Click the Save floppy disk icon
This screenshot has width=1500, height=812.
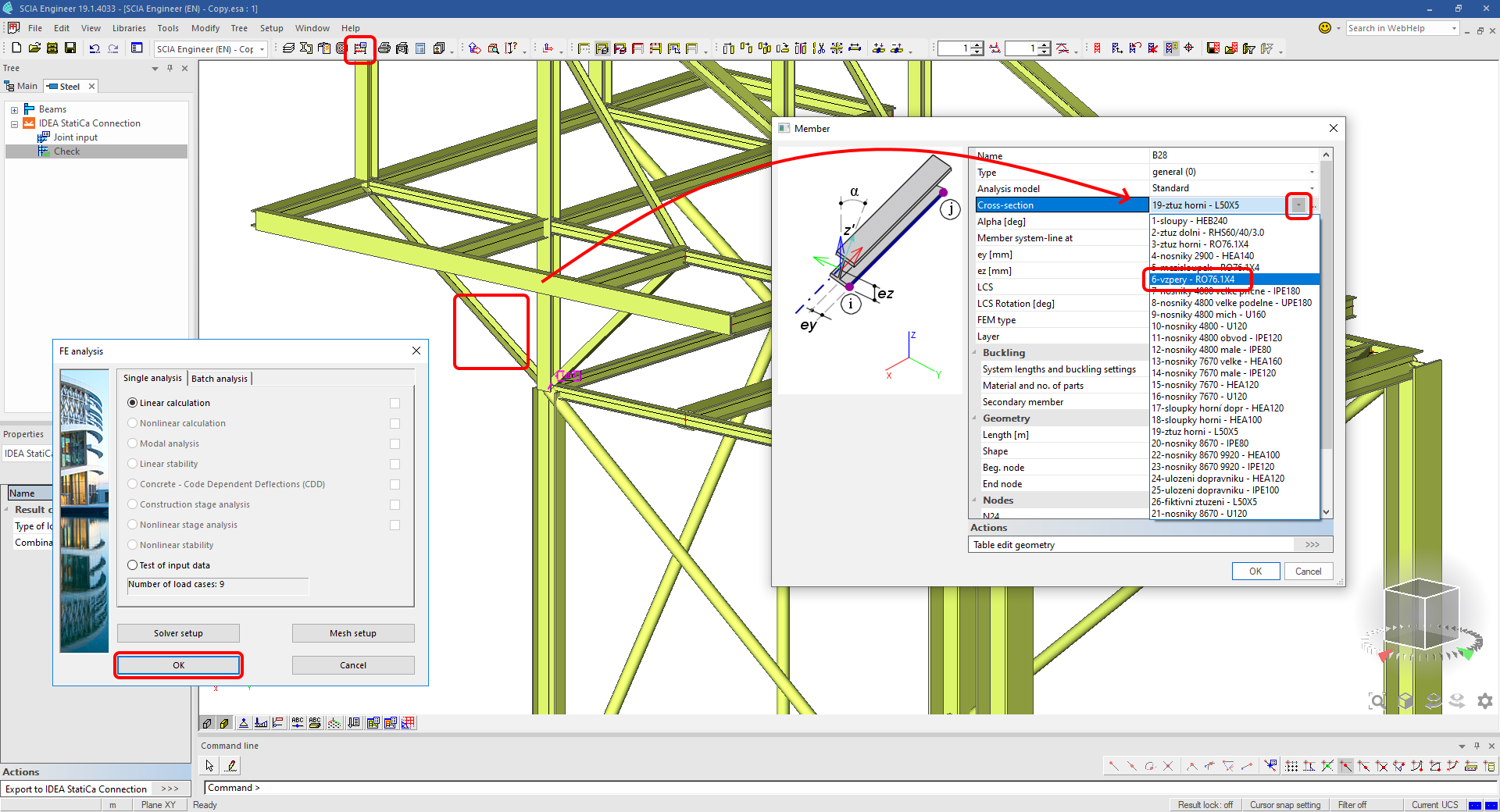coord(70,48)
